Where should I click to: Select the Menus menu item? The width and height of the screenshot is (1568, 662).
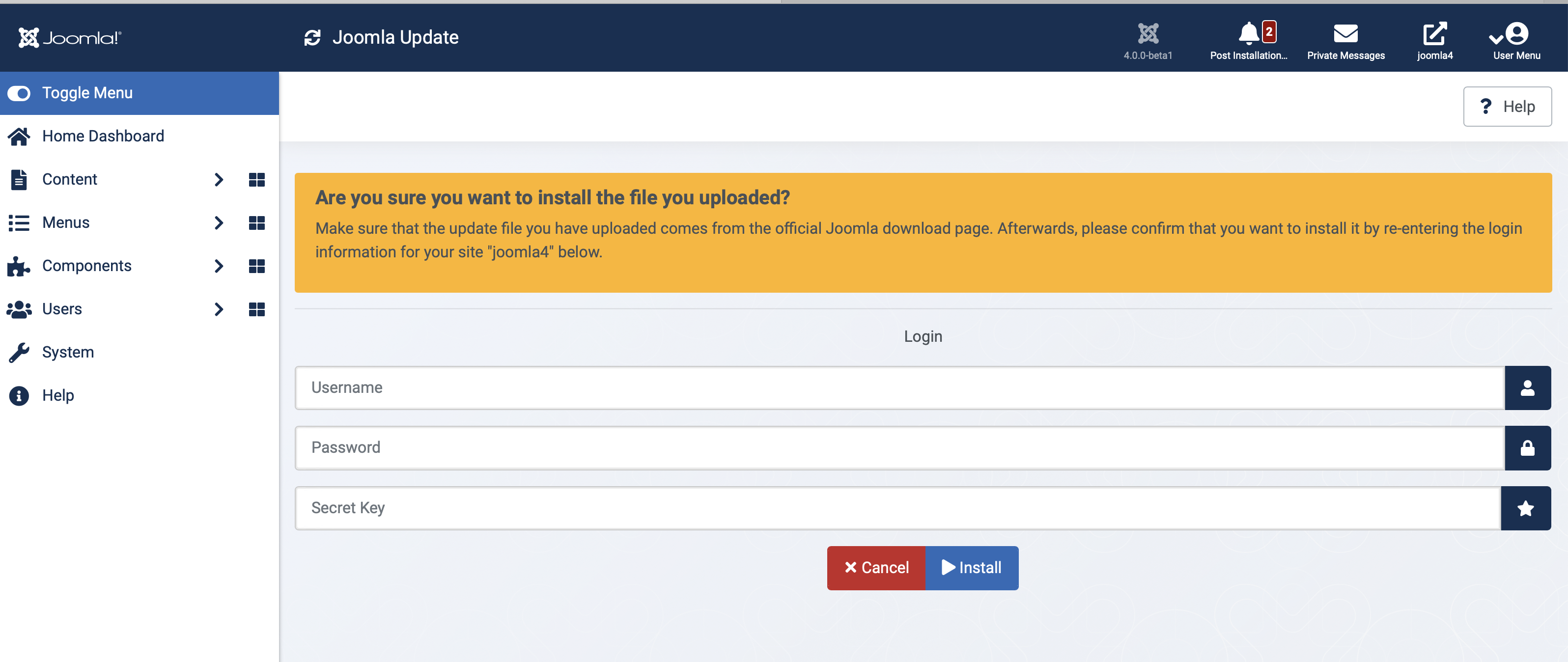[x=66, y=222]
